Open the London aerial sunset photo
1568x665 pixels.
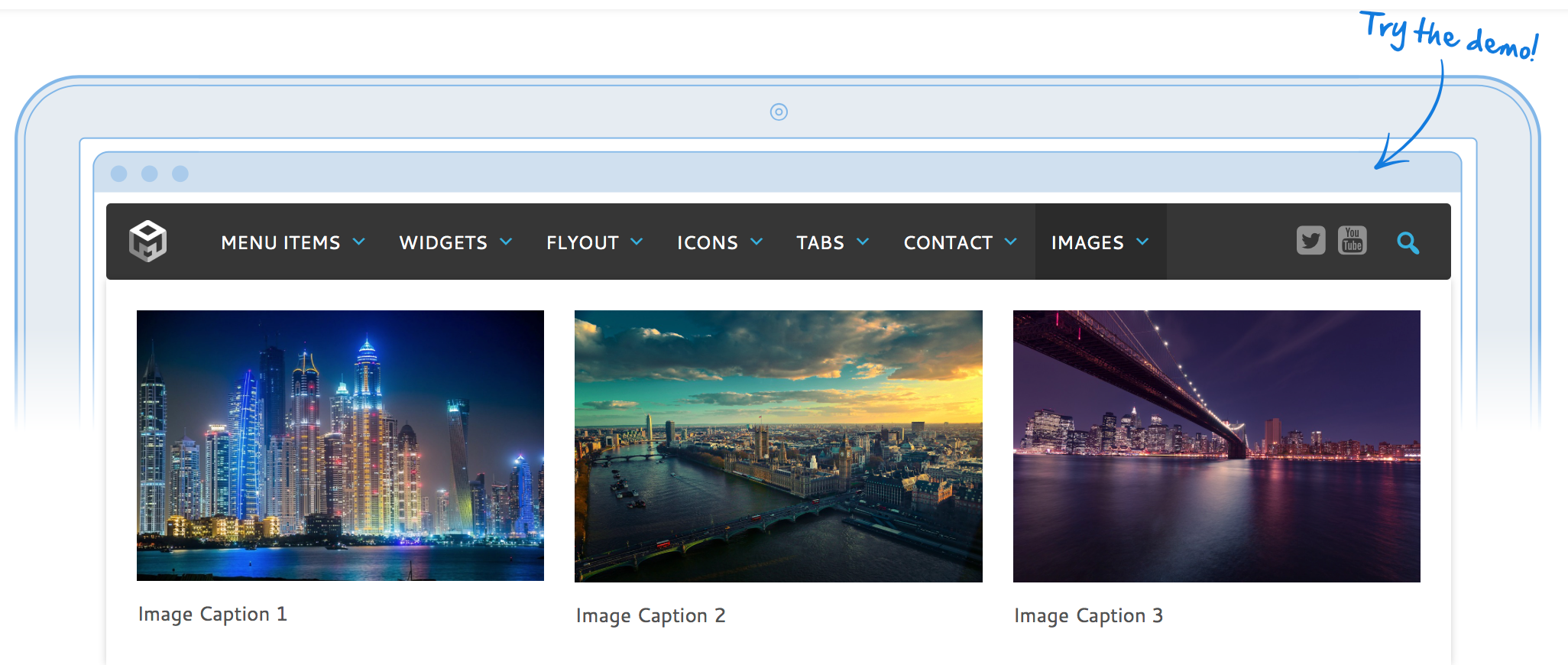click(778, 446)
